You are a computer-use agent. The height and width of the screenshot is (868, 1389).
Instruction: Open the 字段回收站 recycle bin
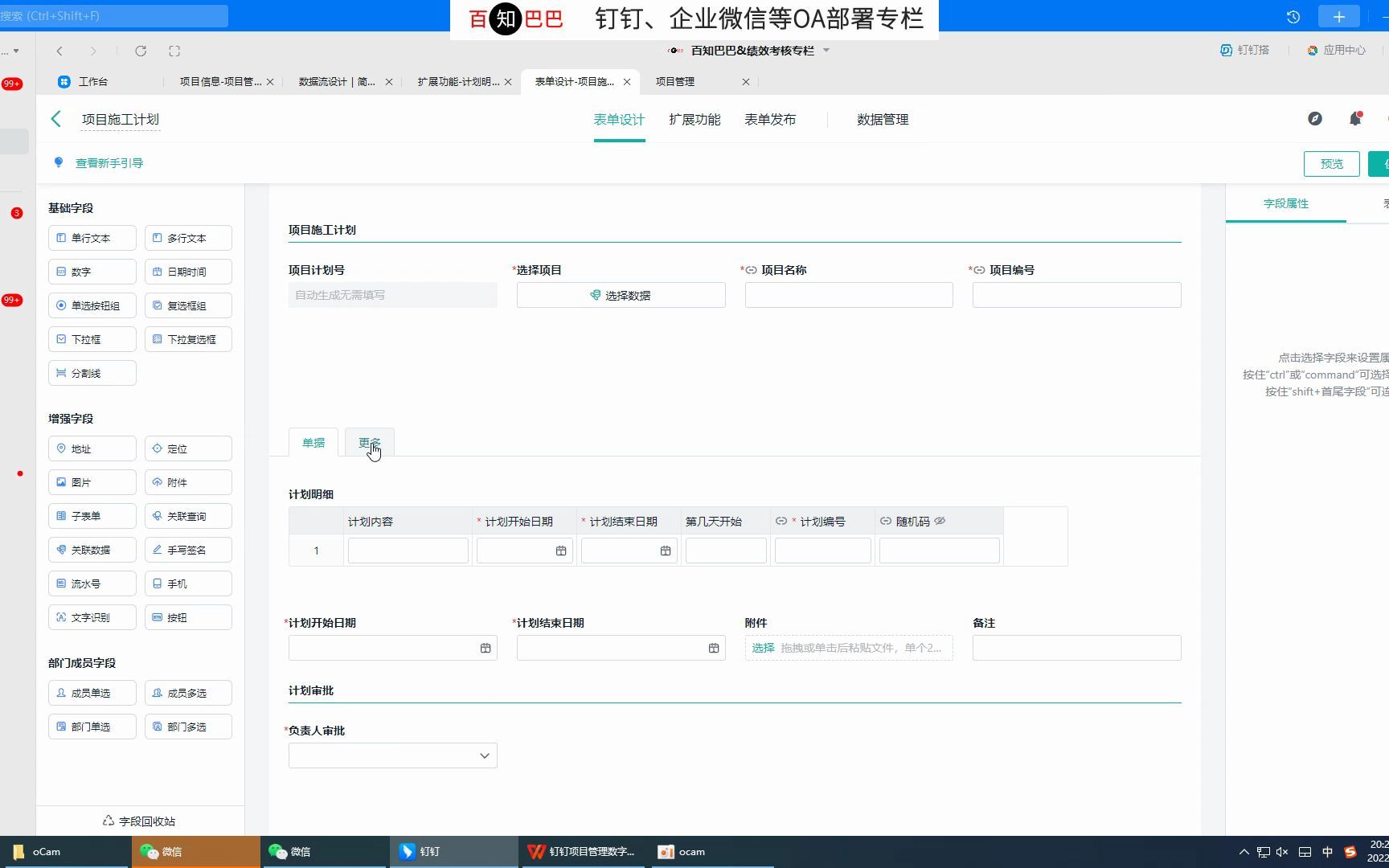pyautogui.click(x=139, y=821)
